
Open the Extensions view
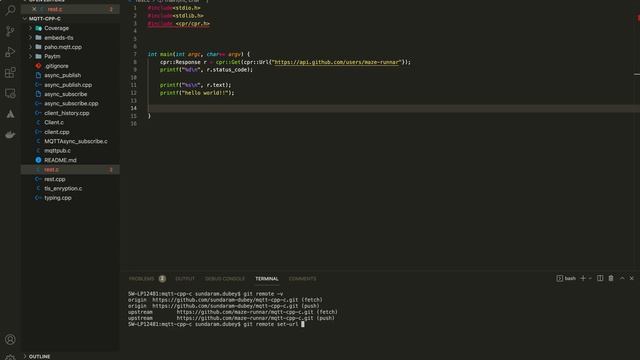click(x=10, y=73)
